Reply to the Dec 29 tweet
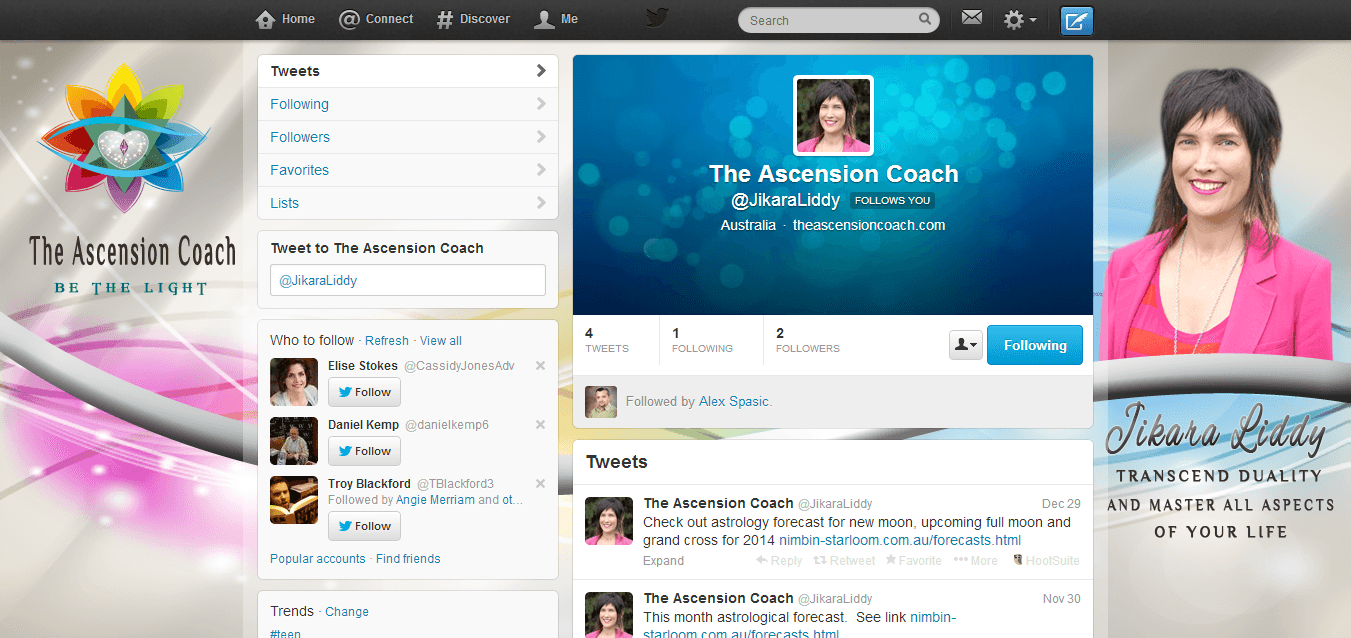 [x=779, y=561]
